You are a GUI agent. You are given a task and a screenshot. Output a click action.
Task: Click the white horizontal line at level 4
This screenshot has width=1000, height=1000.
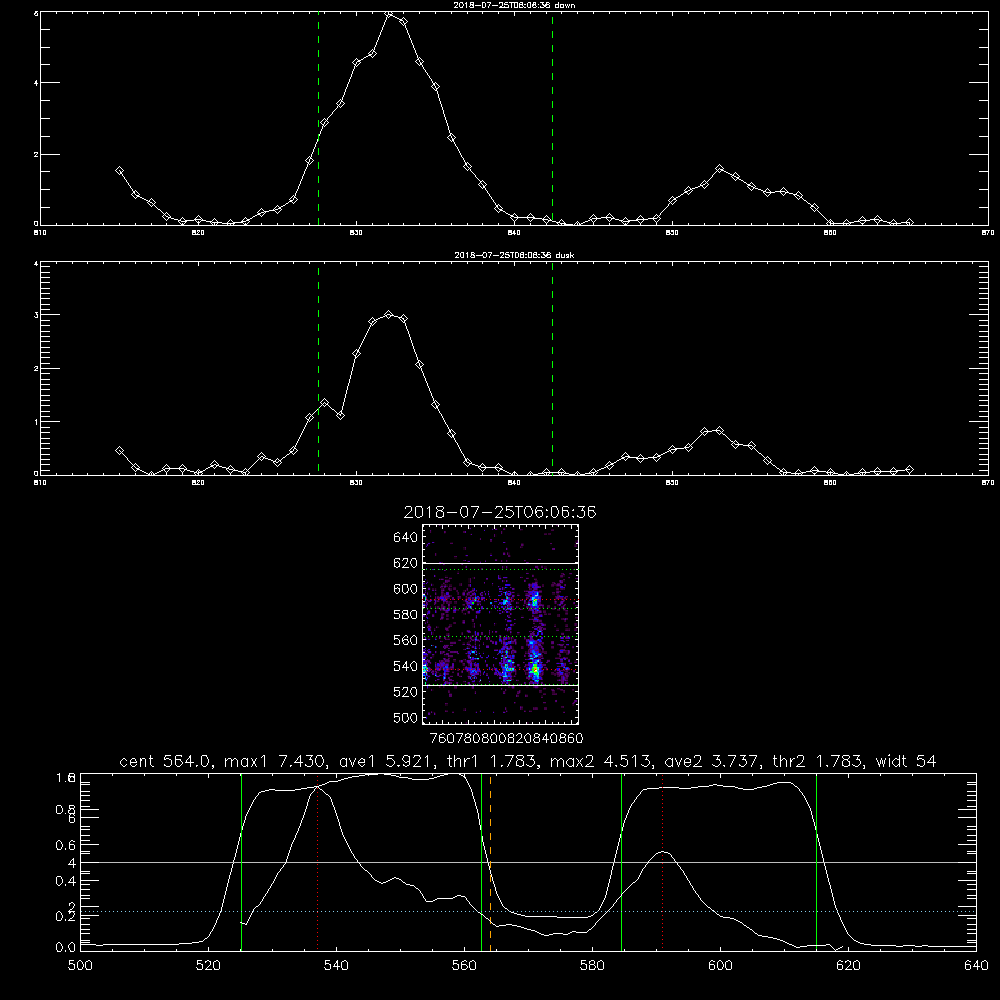tap(528, 862)
